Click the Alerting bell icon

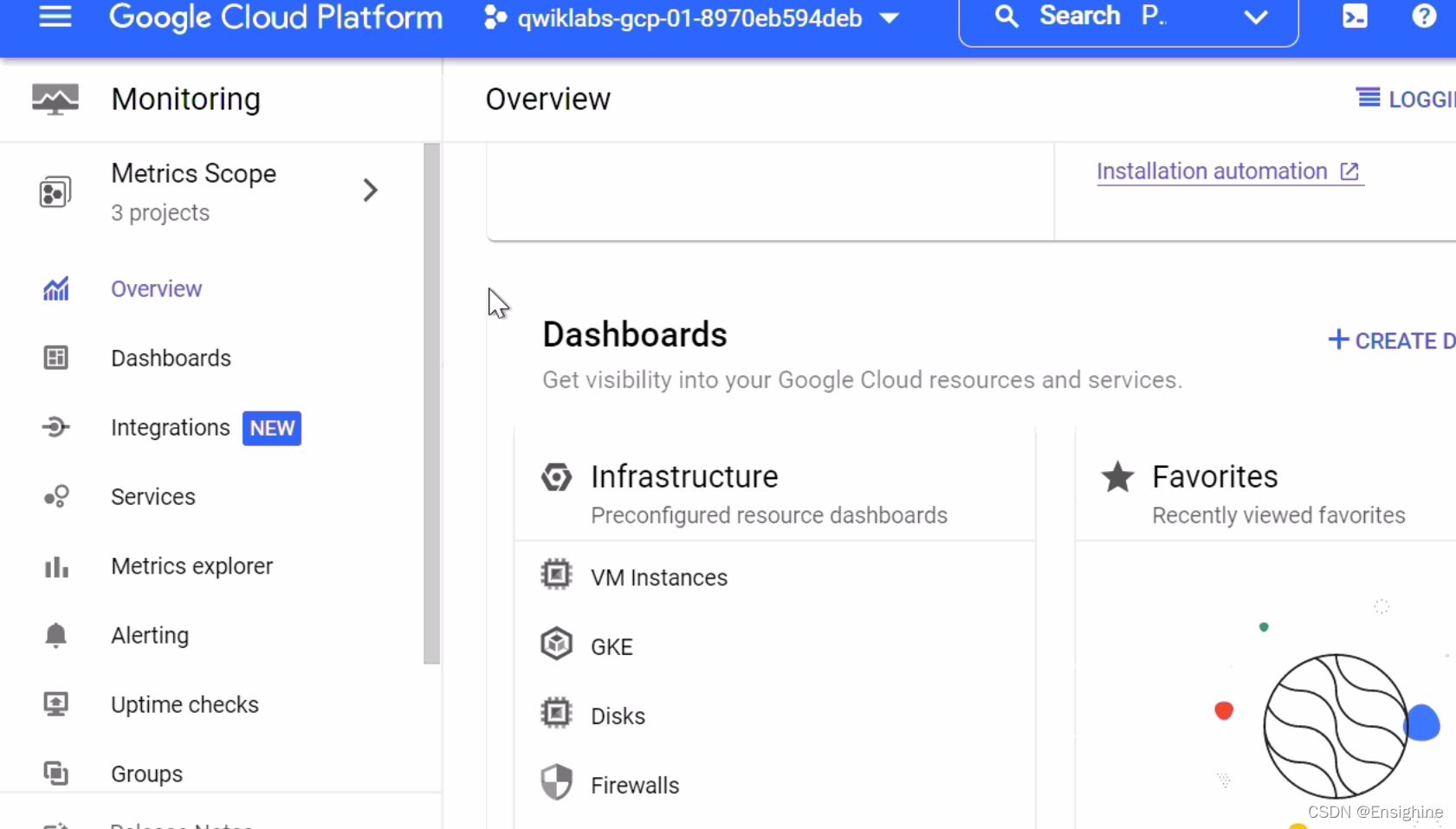[x=56, y=635]
